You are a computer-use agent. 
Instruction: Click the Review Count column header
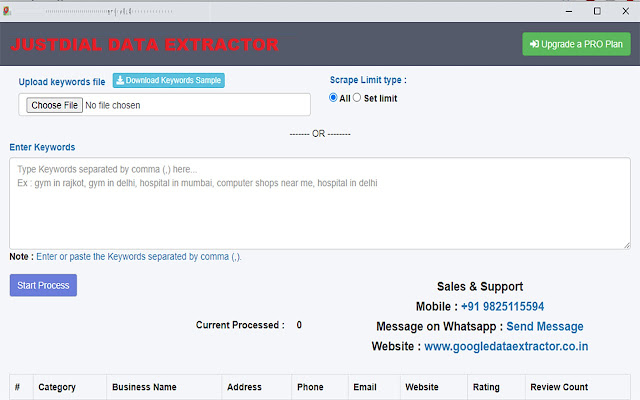click(x=557, y=387)
